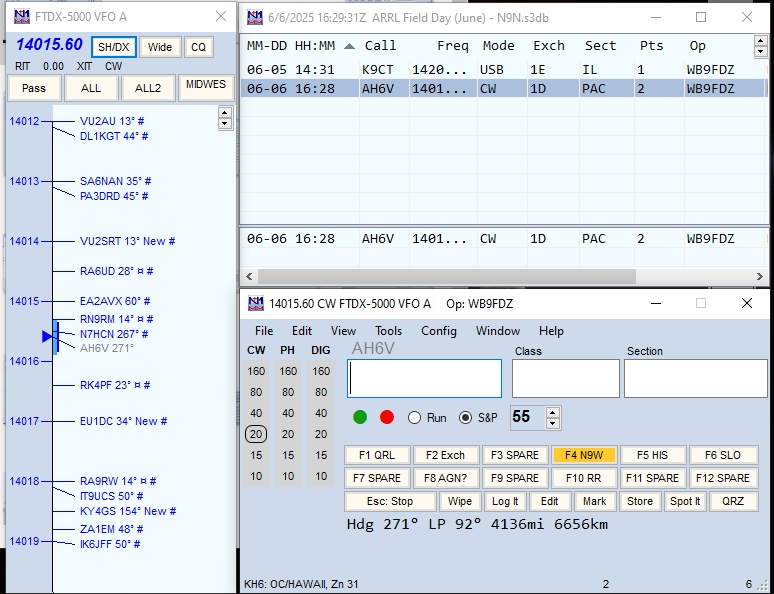Select the S&P radio button
Image resolution: width=774 pixels, height=594 pixels.
point(465,418)
